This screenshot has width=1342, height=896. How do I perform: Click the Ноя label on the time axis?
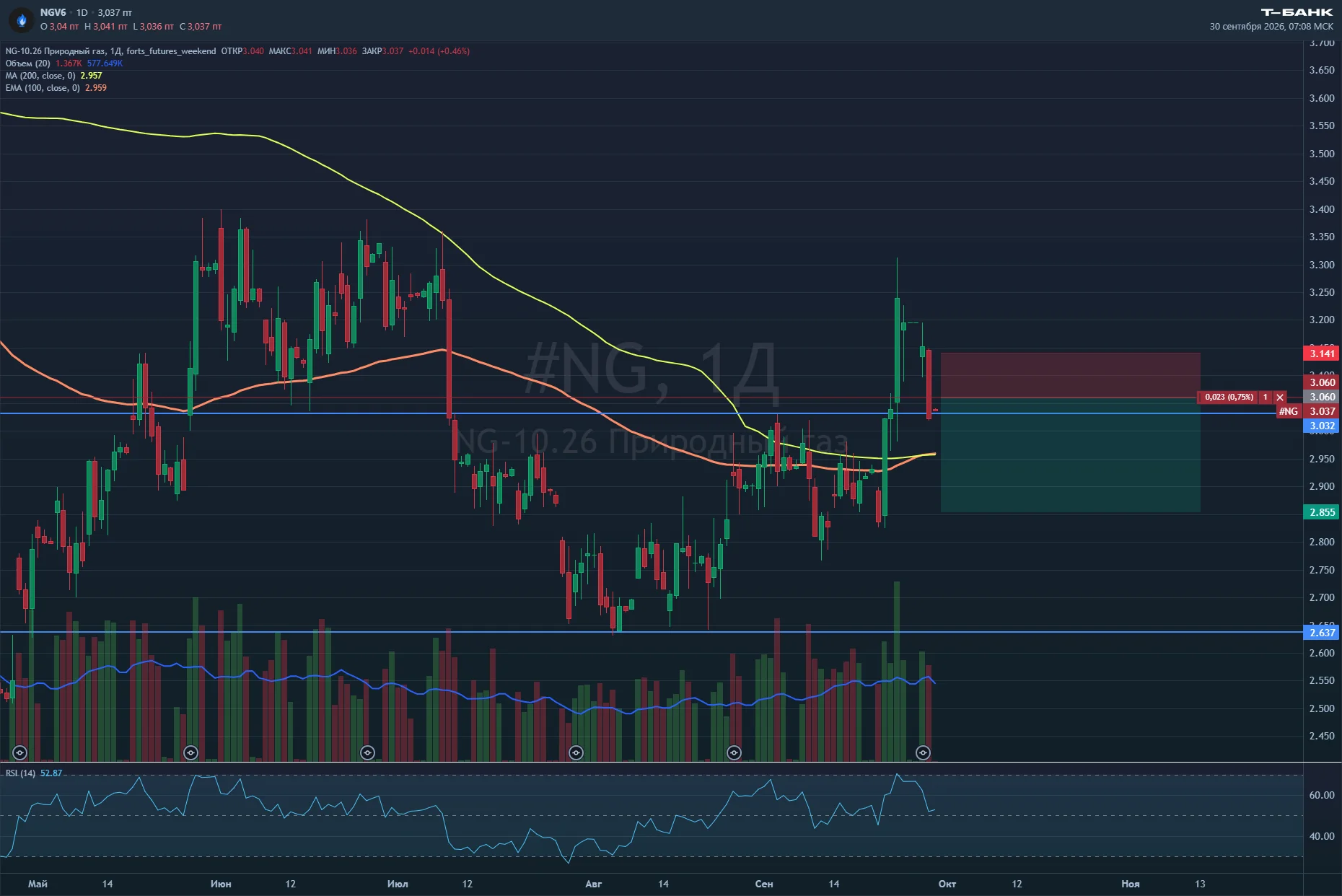pos(1130,884)
